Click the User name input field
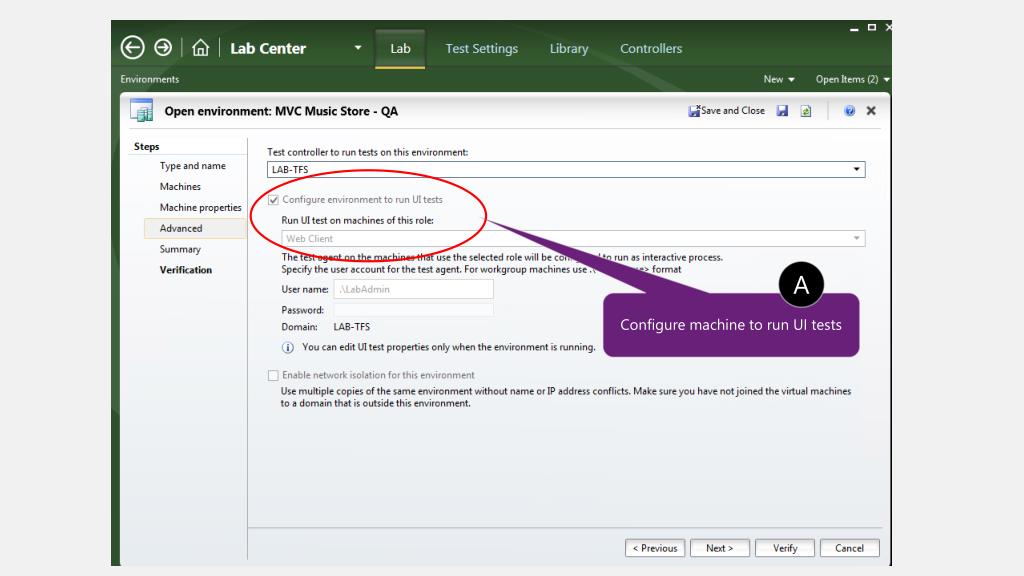This screenshot has height=576, width=1024. [413, 289]
